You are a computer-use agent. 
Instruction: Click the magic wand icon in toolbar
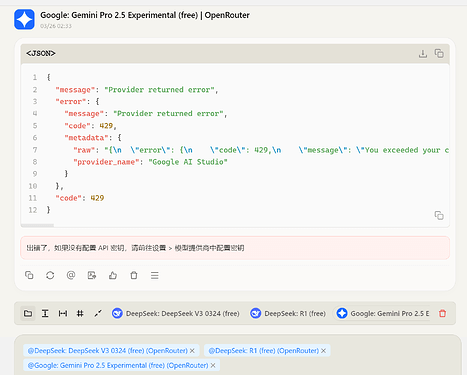pyautogui.click(x=98, y=313)
